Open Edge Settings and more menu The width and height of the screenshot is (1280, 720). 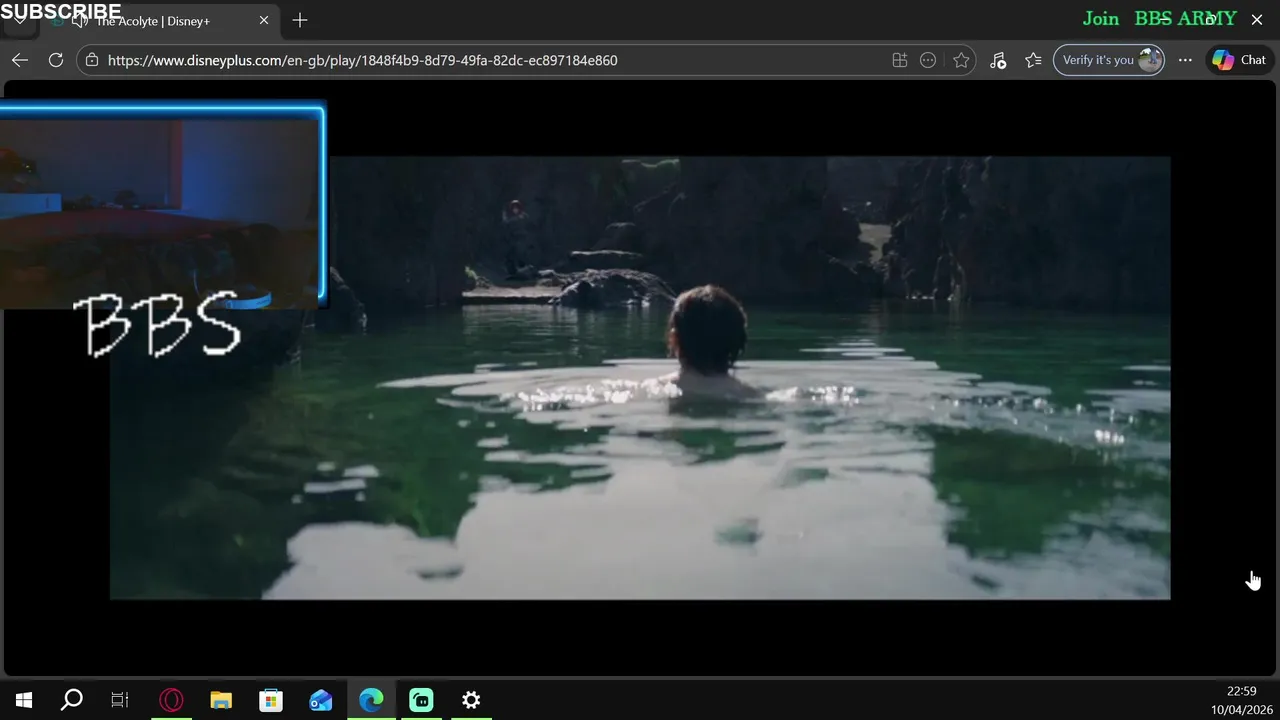(1185, 60)
